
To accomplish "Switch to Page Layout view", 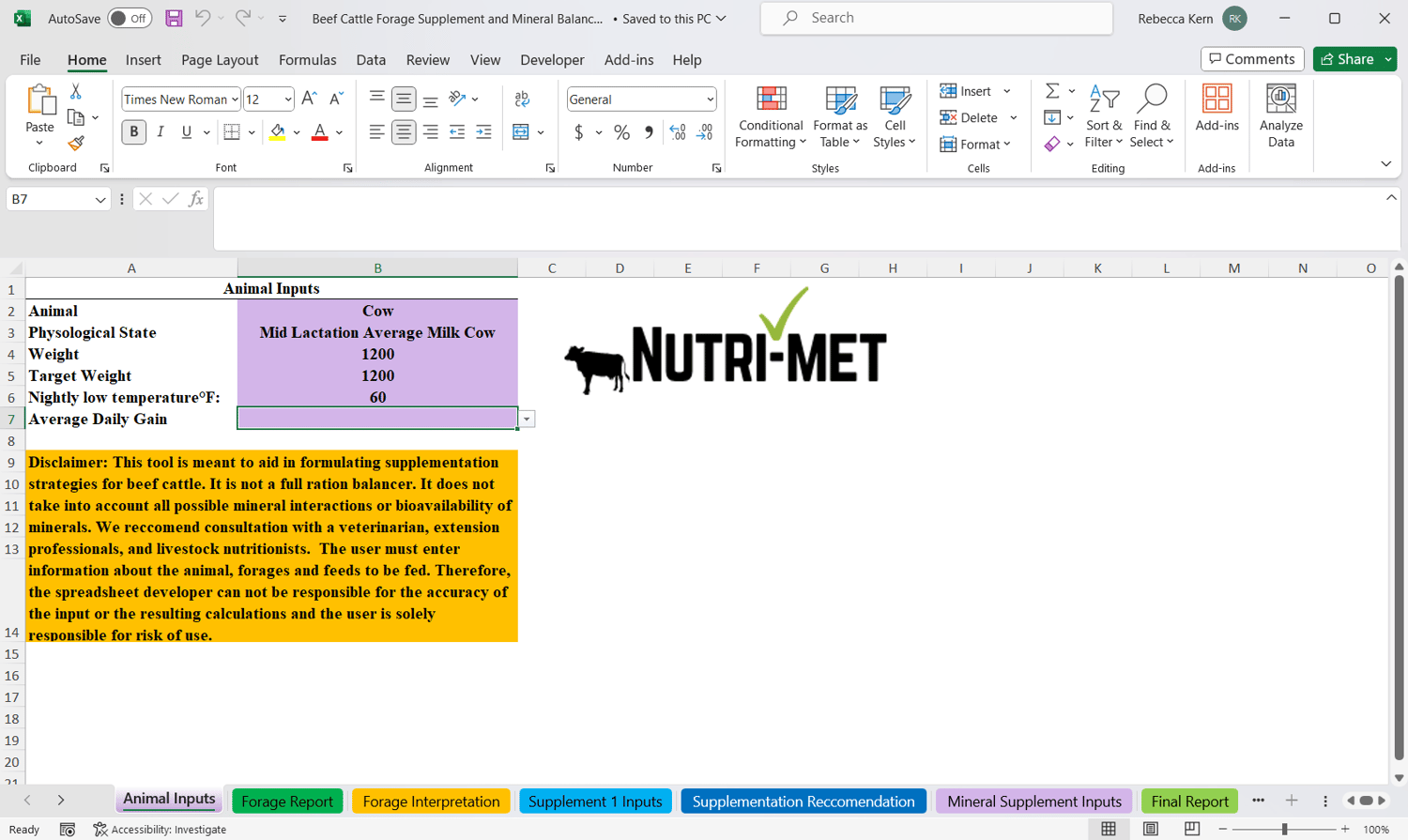I will [1150, 830].
